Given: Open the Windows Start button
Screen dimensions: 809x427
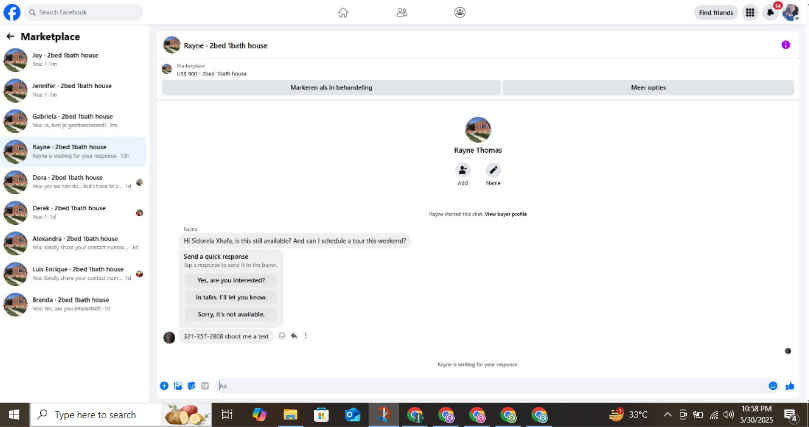Looking at the screenshot, I should tap(14, 415).
